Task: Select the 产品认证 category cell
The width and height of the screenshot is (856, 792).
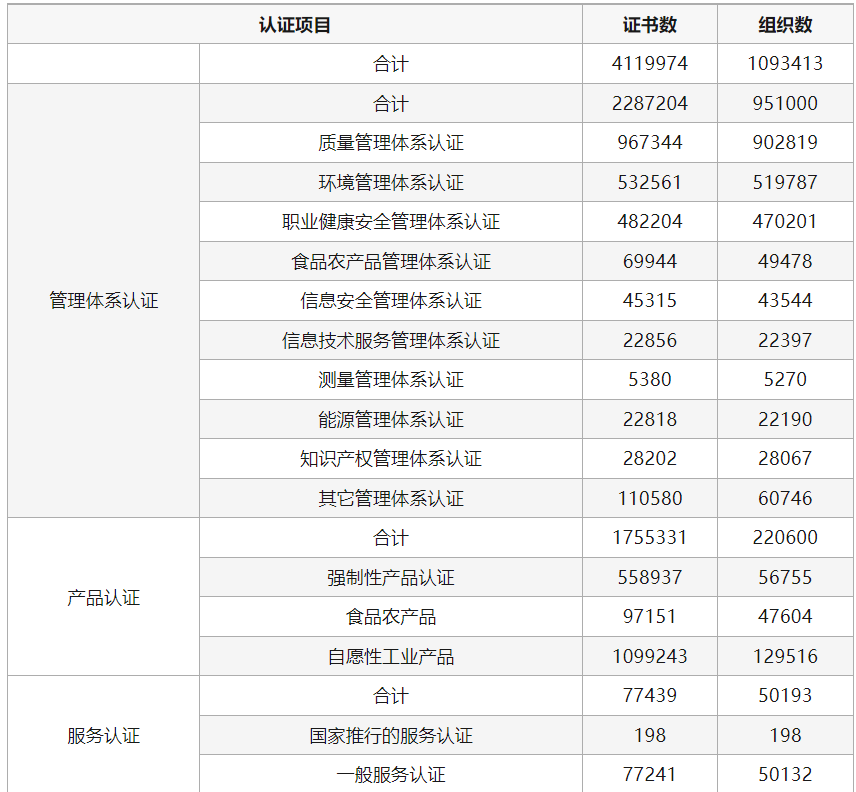Action: click(104, 598)
